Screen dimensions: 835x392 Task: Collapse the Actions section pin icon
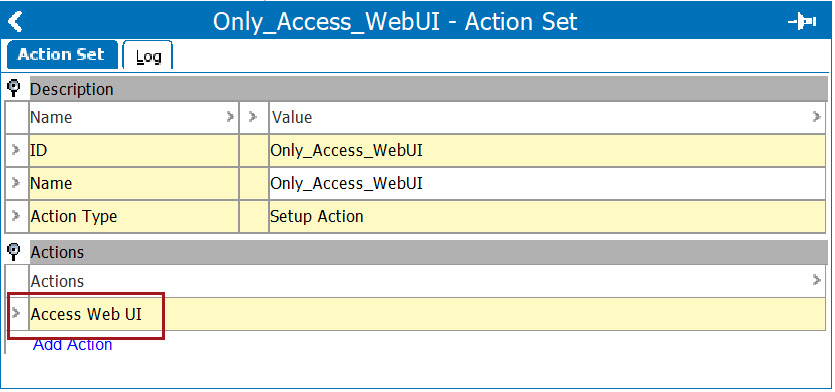tap(15, 251)
